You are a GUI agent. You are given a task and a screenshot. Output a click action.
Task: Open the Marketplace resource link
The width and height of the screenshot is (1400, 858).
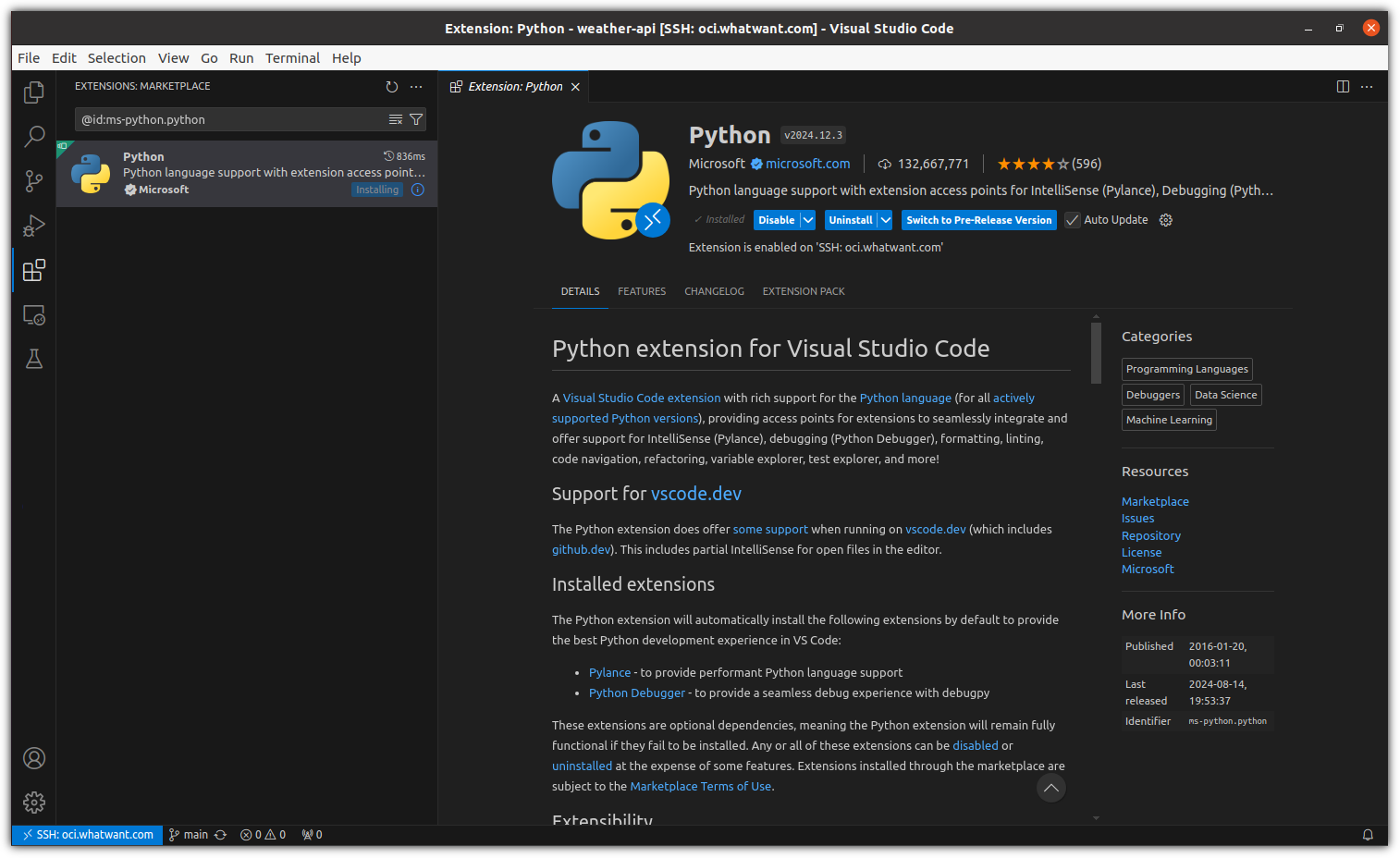pyautogui.click(x=1155, y=502)
